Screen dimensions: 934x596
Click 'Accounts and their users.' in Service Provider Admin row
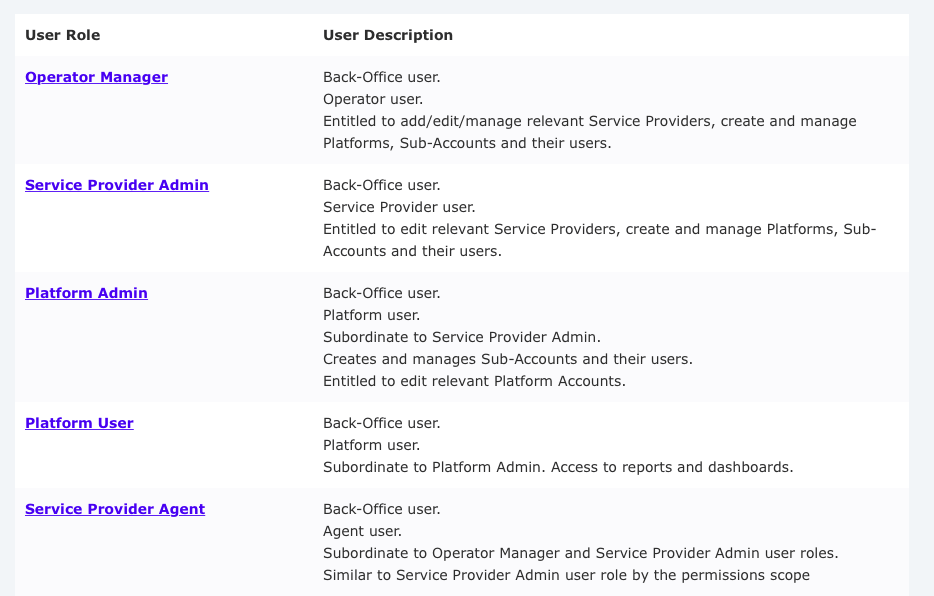pyautogui.click(x=412, y=251)
